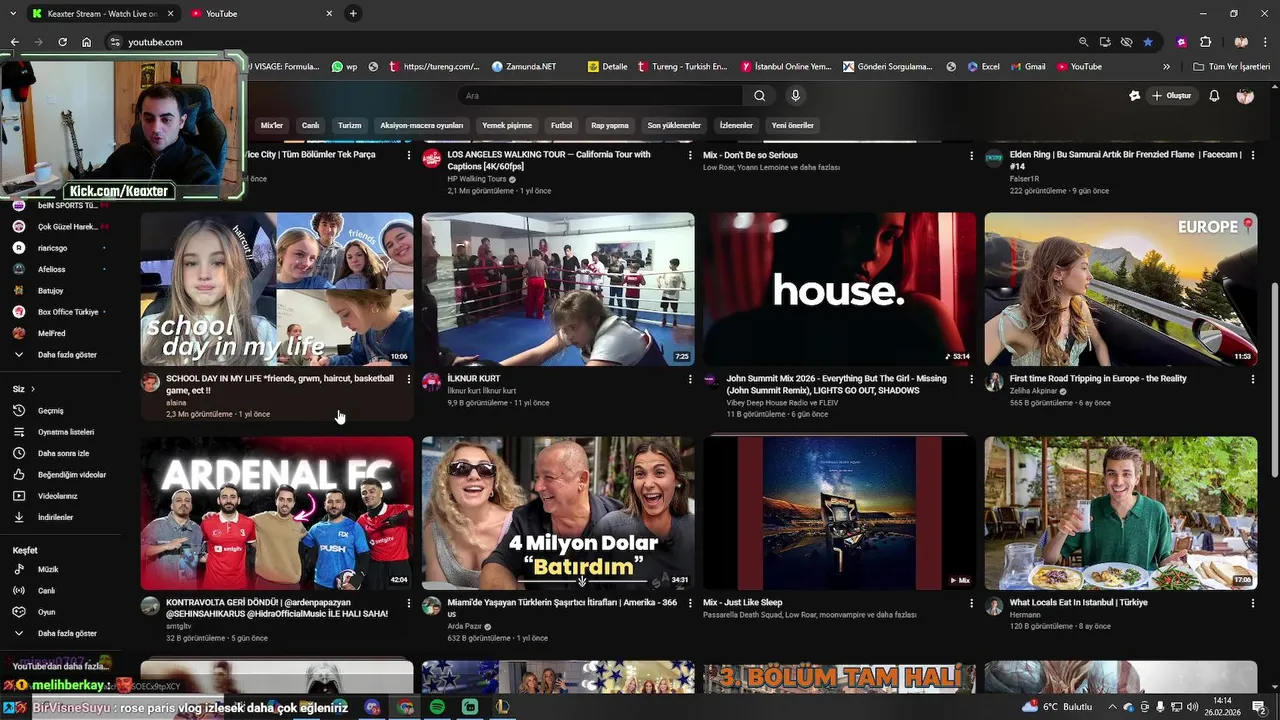This screenshot has height=720, width=1280.
Task: Open options for What Locals Eat In Istanbul
Action: tap(1252, 603)
